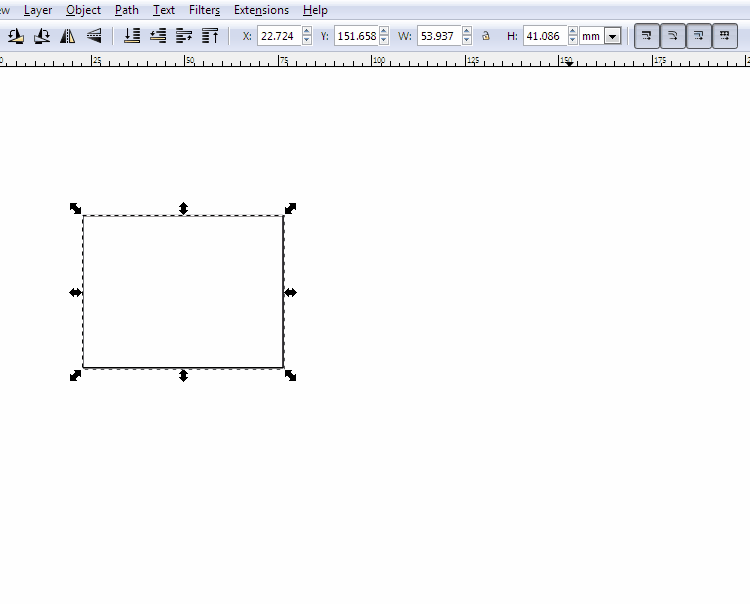Toggle move gradients with object
Viewport: 750px width, 604px height.
coord(698,36)
